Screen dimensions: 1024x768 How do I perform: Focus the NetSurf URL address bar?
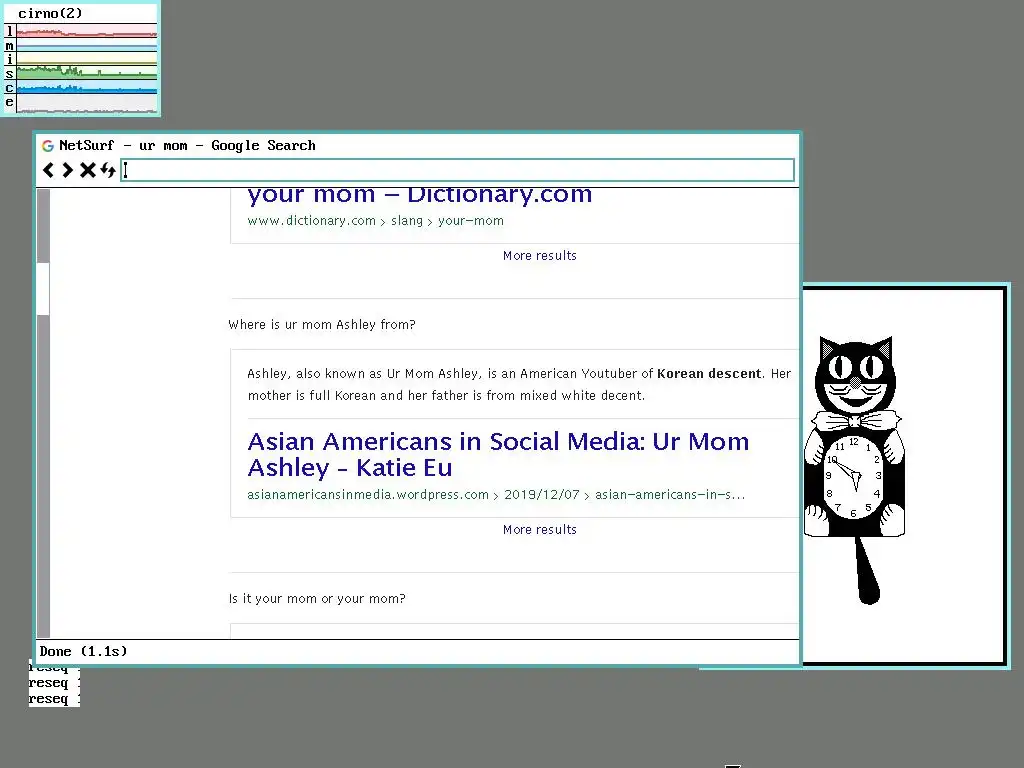point(458,170)
